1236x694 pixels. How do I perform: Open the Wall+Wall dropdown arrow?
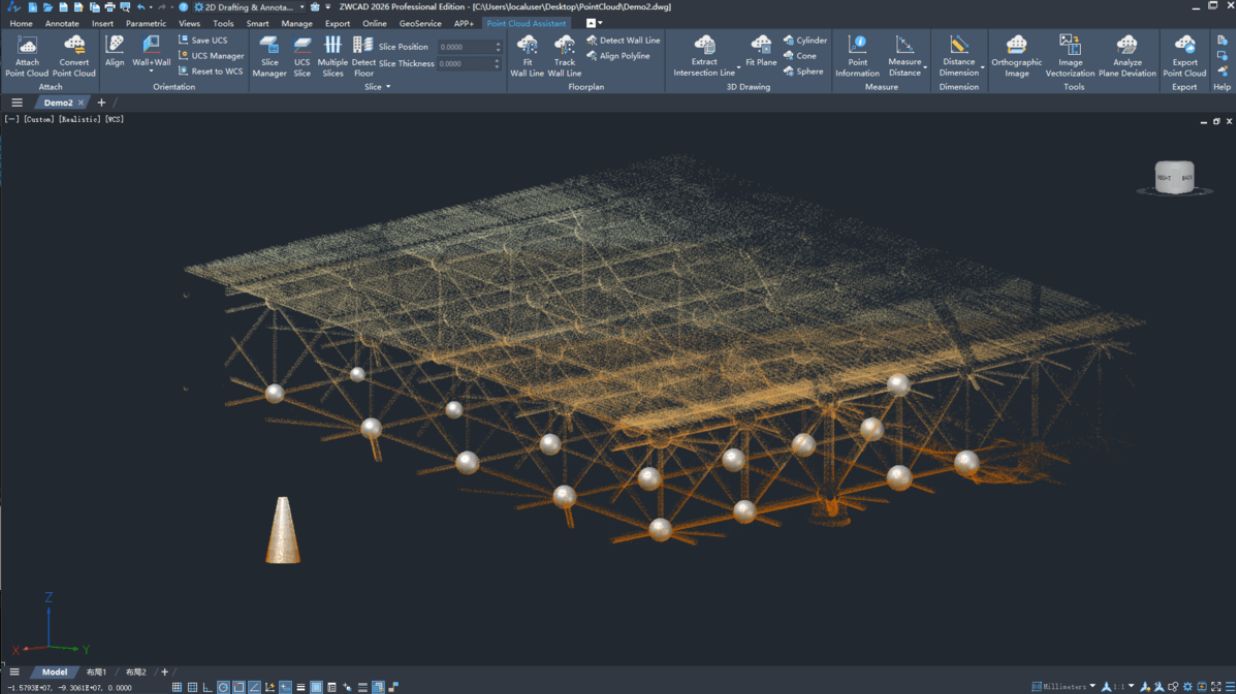pos(151,72)
